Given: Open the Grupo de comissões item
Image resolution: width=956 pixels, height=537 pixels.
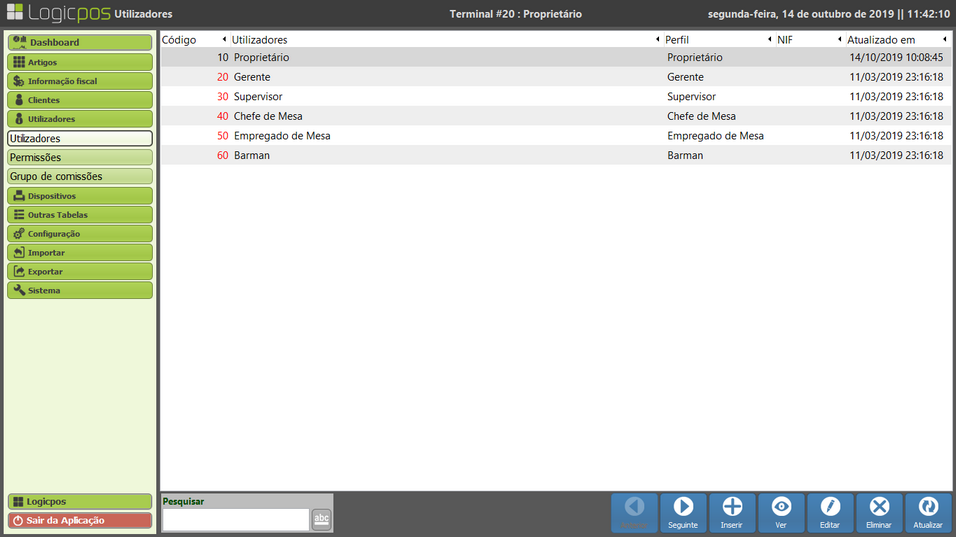Looking at the screenshot, I should point(80,177).
